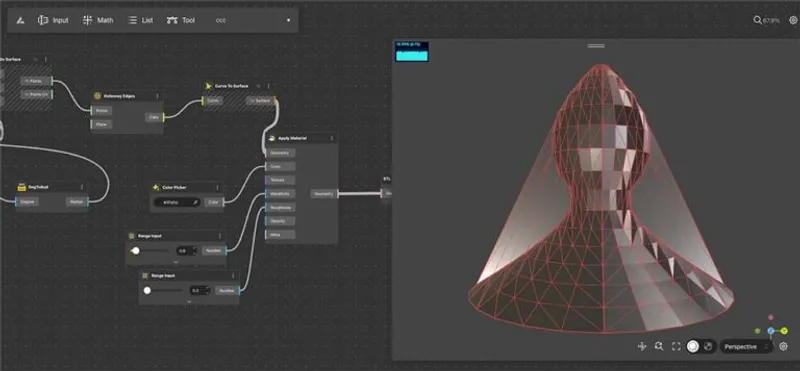Click the Curve To Surface node icon
Viewport: 800px width, 371px height.
(x=208, y=86)
